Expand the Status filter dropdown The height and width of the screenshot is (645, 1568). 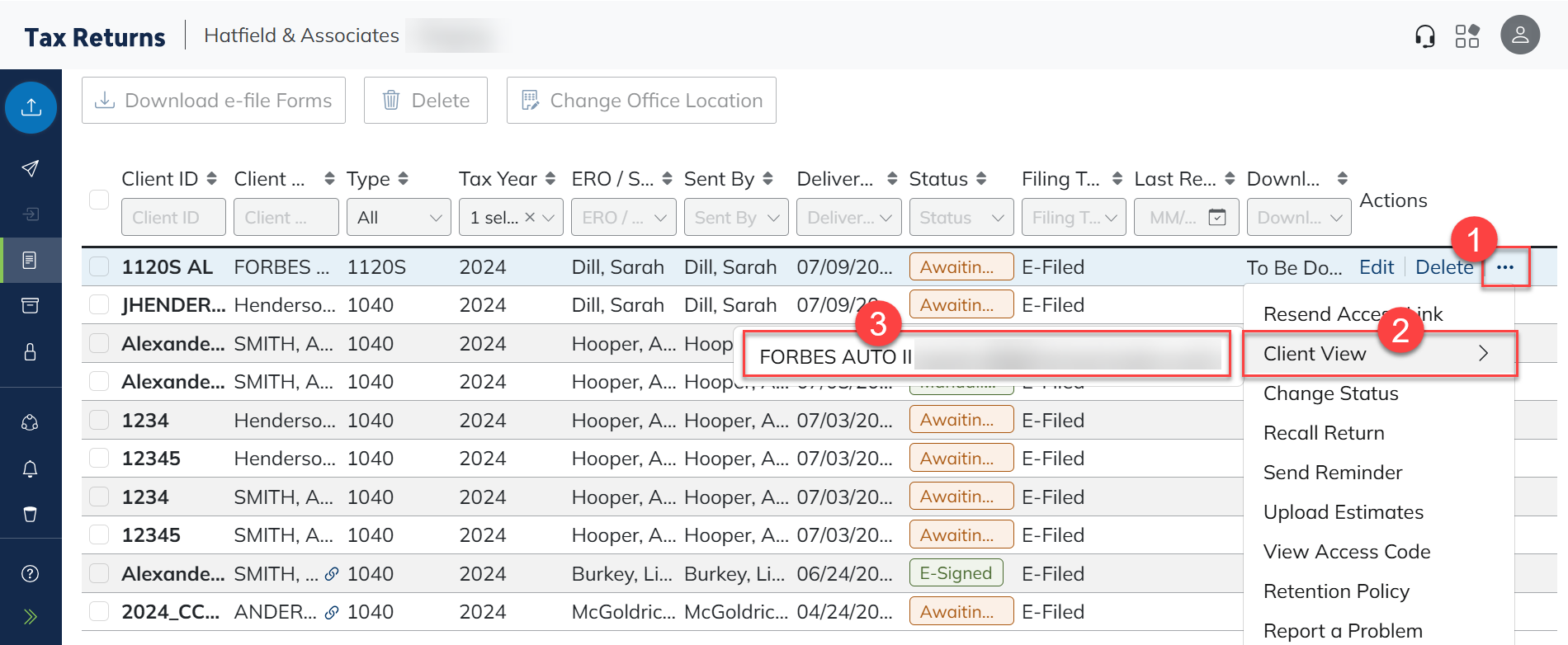coord(961,218)
